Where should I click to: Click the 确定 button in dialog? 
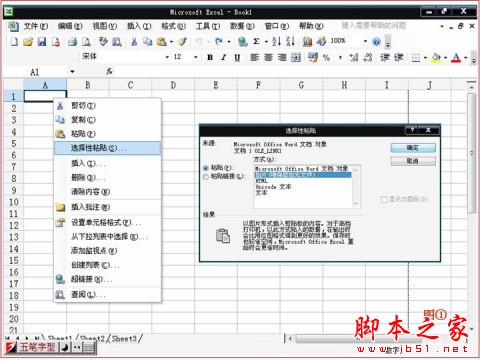point(413,148)
